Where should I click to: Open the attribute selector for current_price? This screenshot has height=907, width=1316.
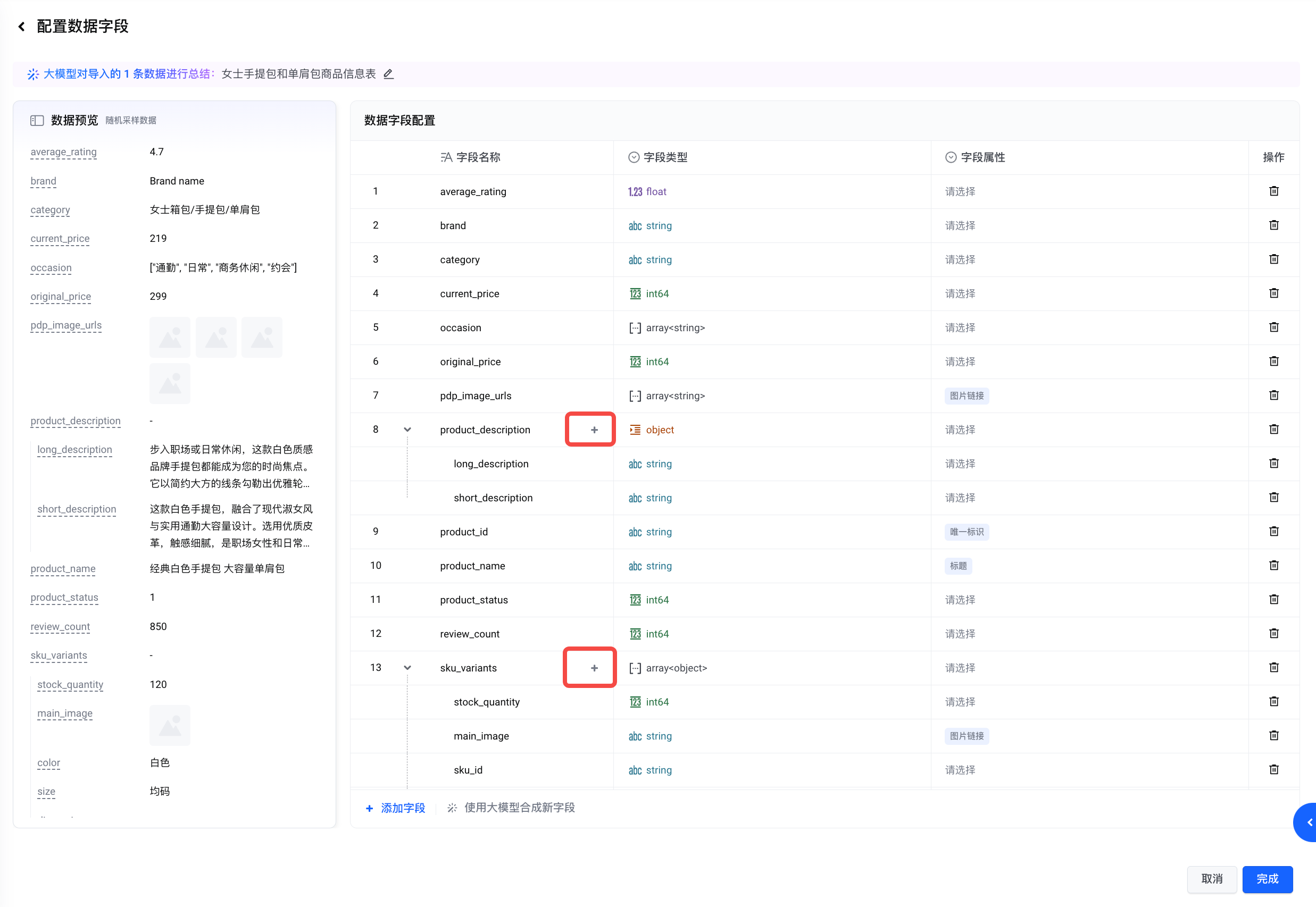960,294
